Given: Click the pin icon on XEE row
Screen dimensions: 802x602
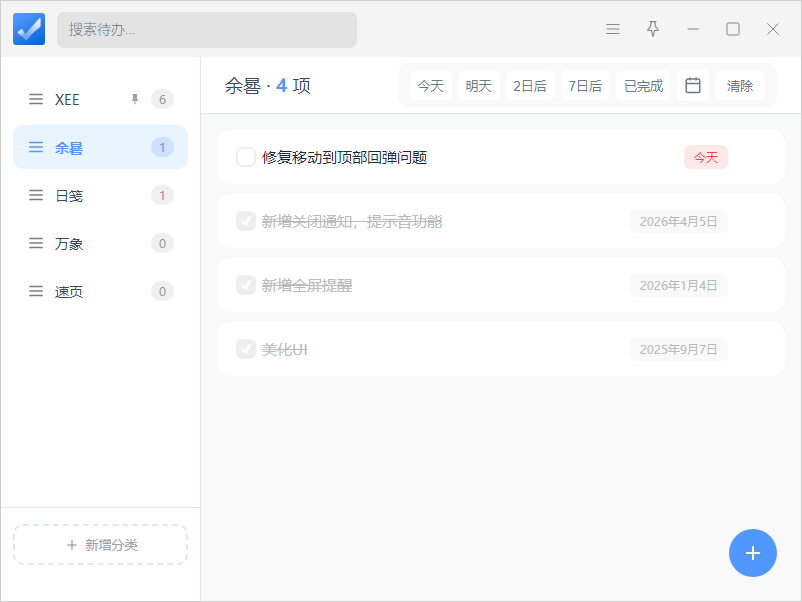Looking at the screenshot, I should pyautogui.click(x=135, y=99).
